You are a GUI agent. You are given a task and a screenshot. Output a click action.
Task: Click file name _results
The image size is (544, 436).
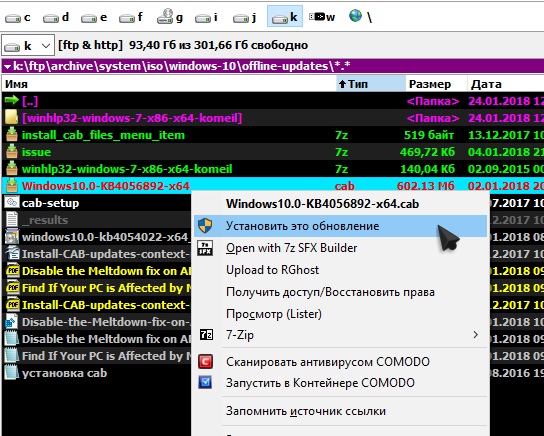coord(45,220)
